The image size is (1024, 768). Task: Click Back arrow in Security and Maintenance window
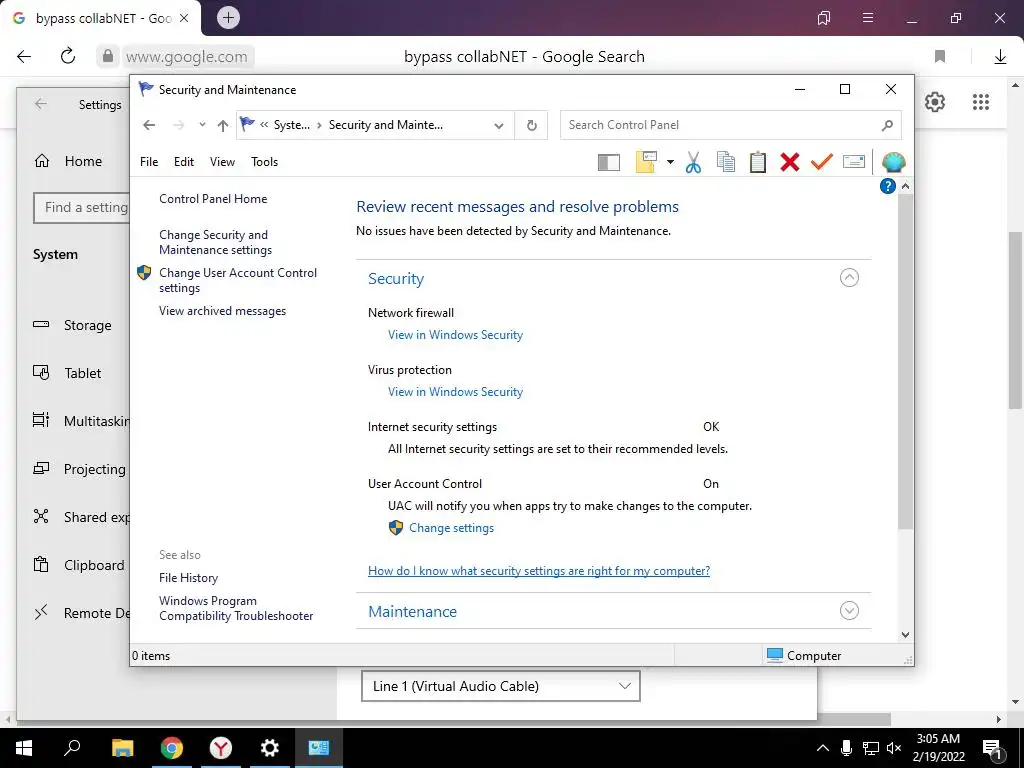click(149, 125)
